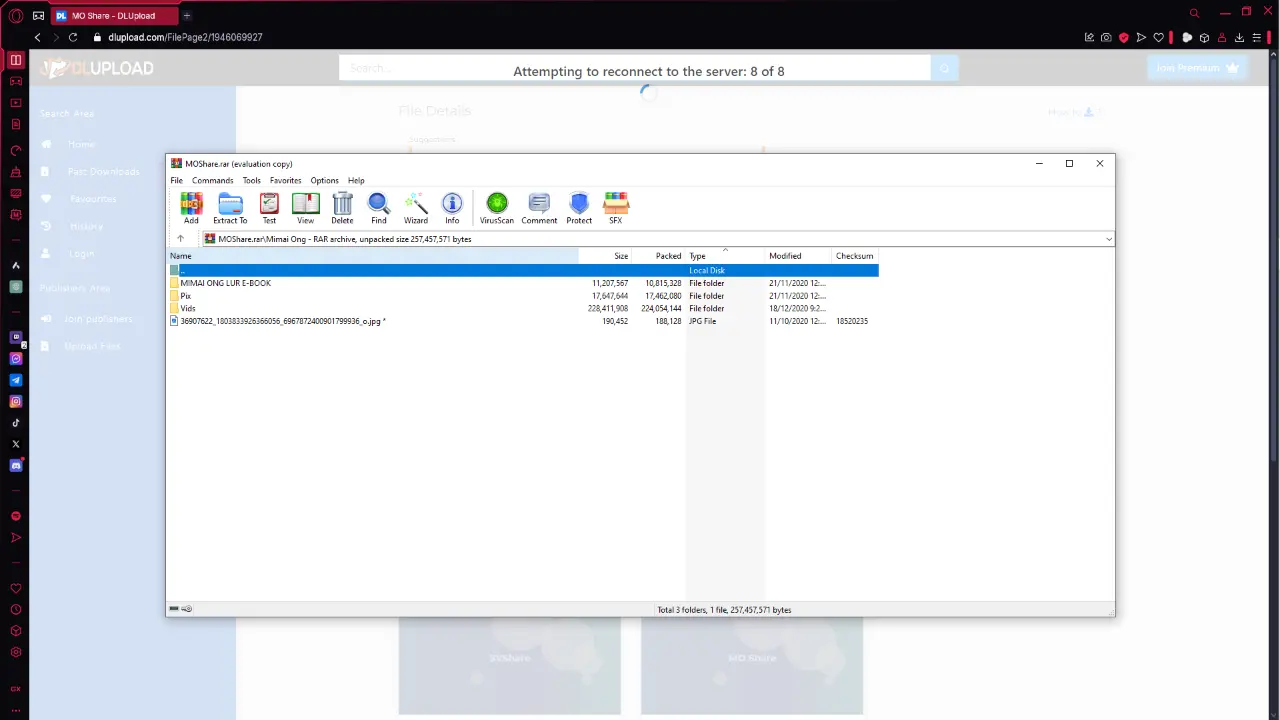
Task: Open Twitch in the browser sidebar
Action: pyautogui.click(x=16, y=337)
